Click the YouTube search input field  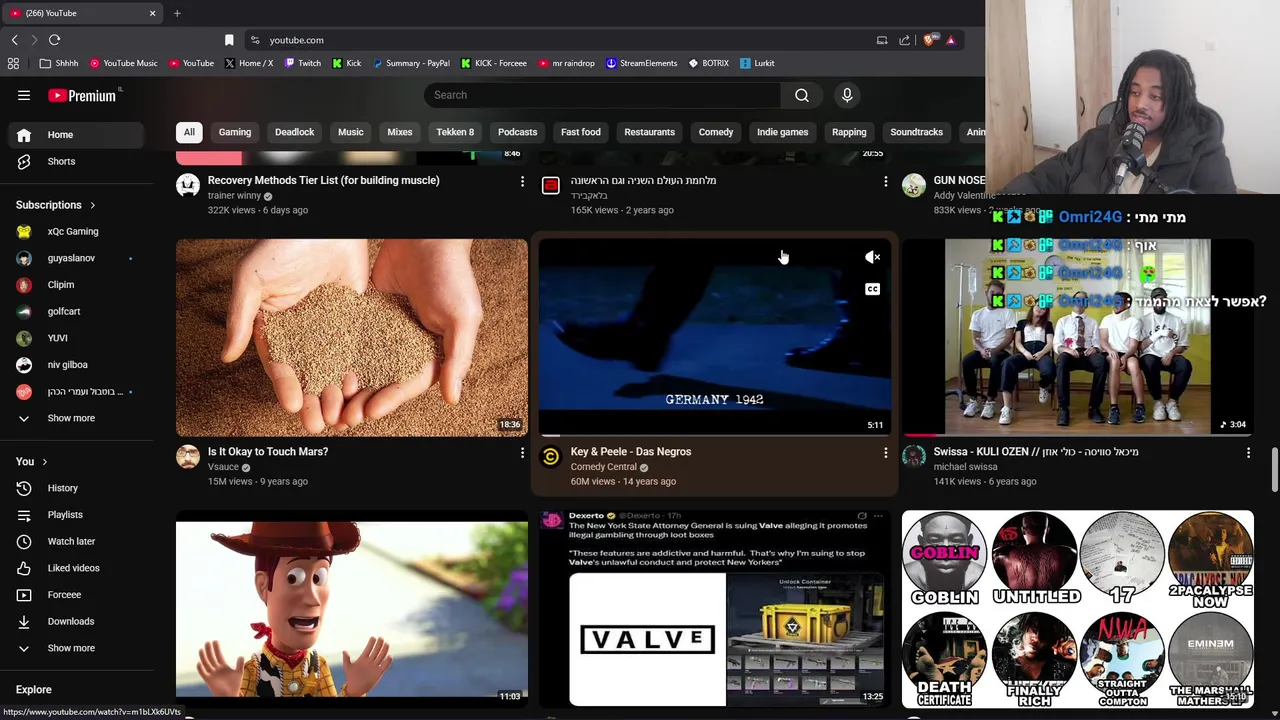point(602,95)
